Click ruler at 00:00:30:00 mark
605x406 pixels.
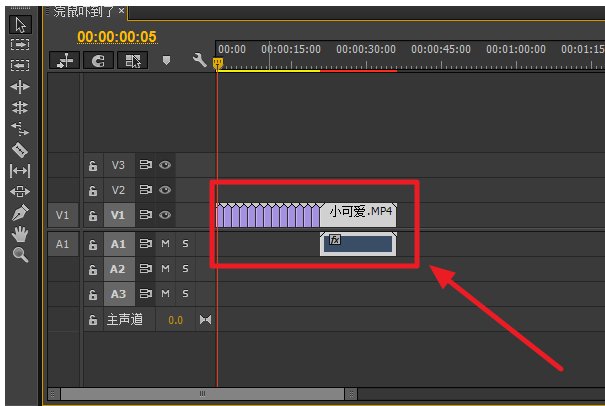(366, 49)
